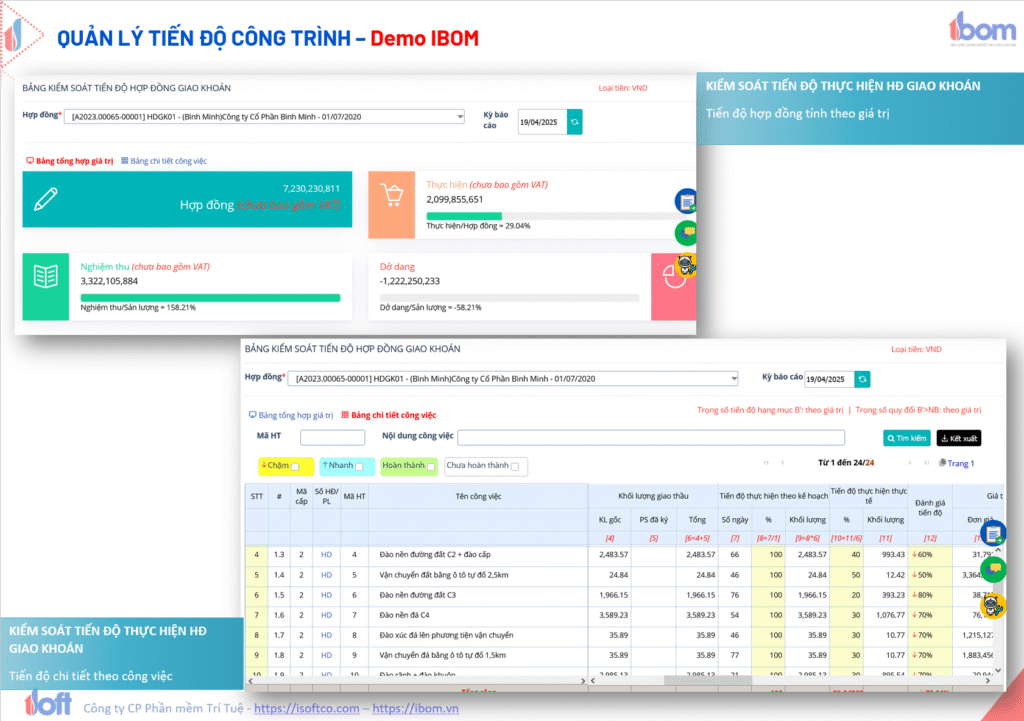Go to the next page arrow in pagination
Image resolution: width=1024 pixels, height=721 pixels.
[910, 463]
